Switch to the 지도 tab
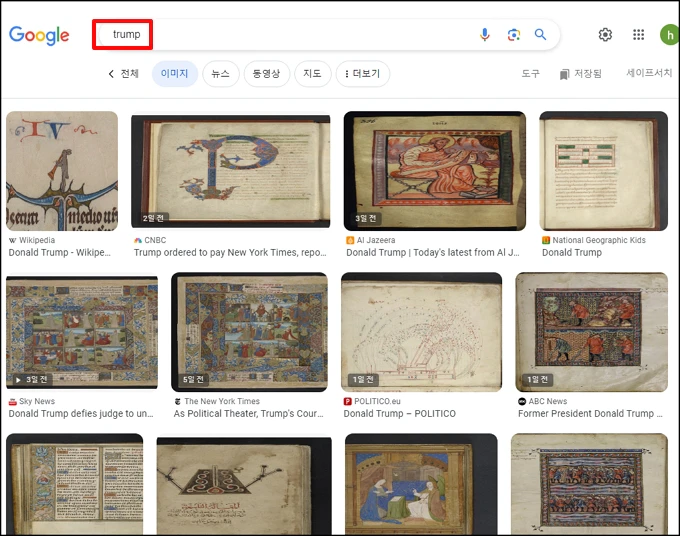This screenshot has width=680, height=536. click(312, 74)
